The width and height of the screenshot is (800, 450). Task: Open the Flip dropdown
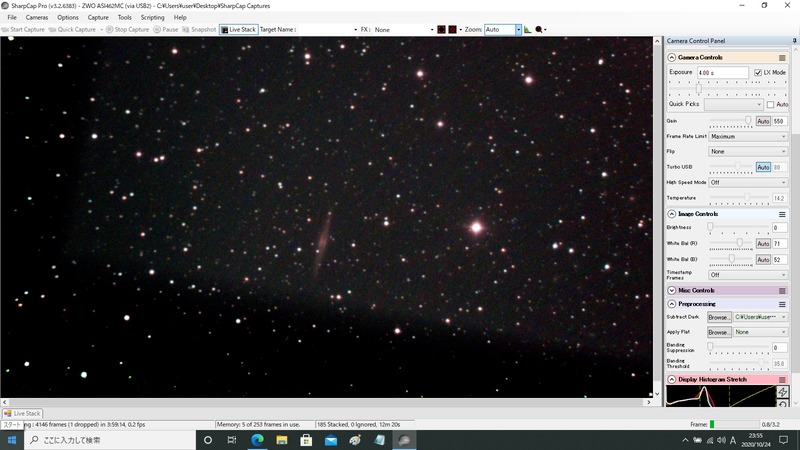click(748, 152)
